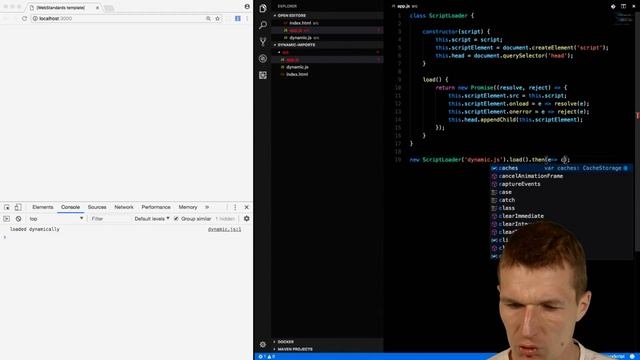The height and width of the screenshot is (360, 640).
Task: Click the editor minimap
Action: click(x=623, y=19)
